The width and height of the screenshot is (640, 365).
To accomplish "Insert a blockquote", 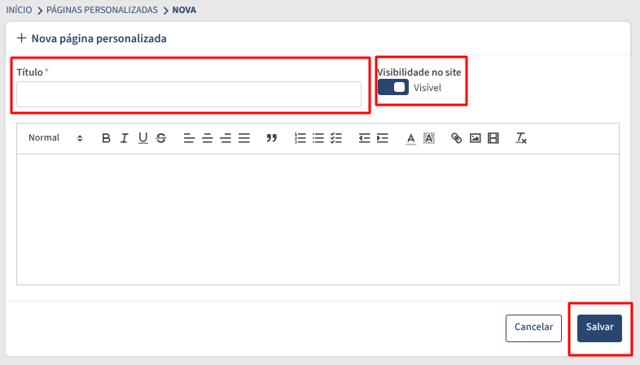I will click(x=272, y=138).
